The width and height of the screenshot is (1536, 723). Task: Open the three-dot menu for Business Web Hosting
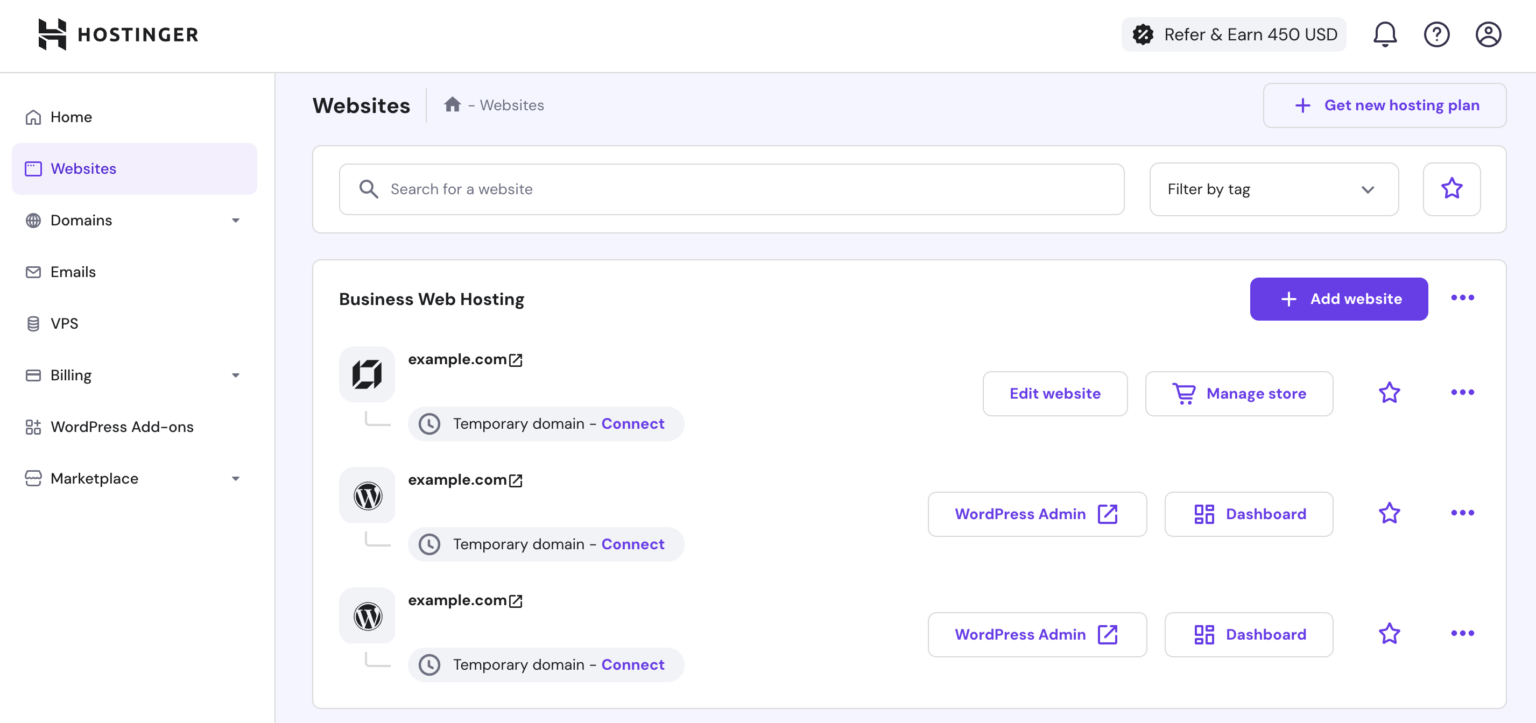pos(1462,297)
